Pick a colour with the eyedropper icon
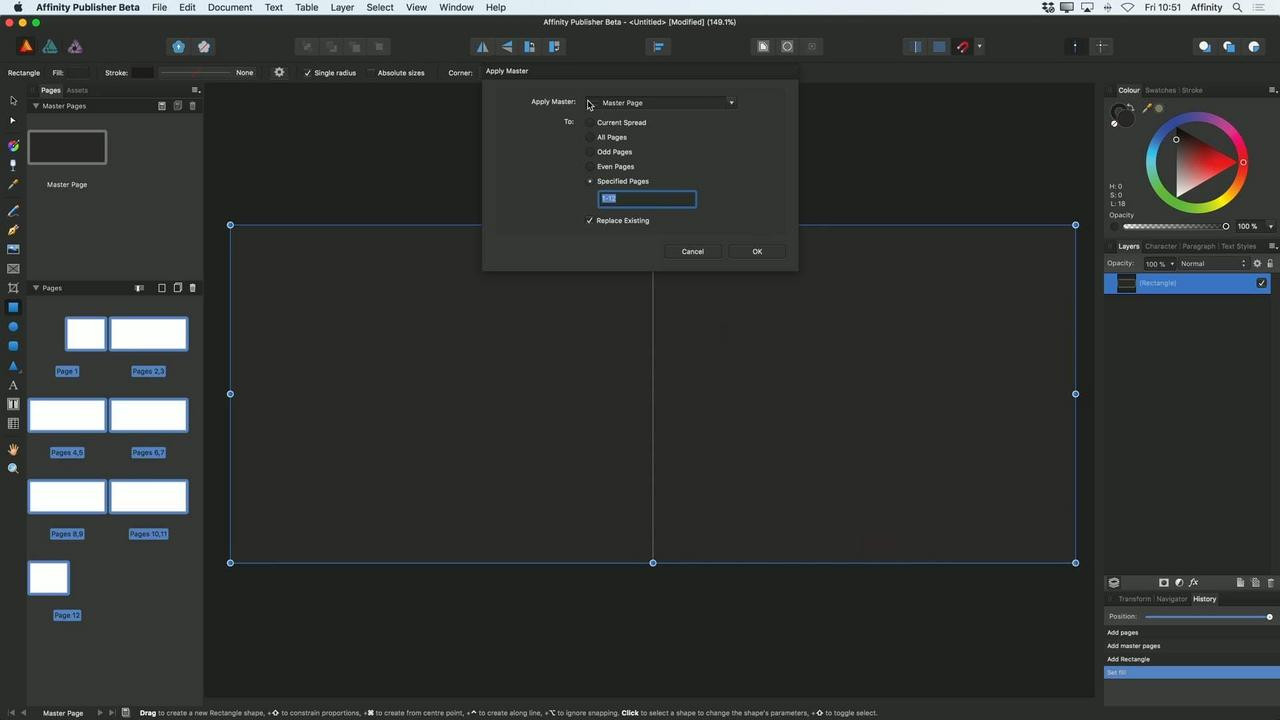1280x720 pixels. click(x=1147, y=108)
